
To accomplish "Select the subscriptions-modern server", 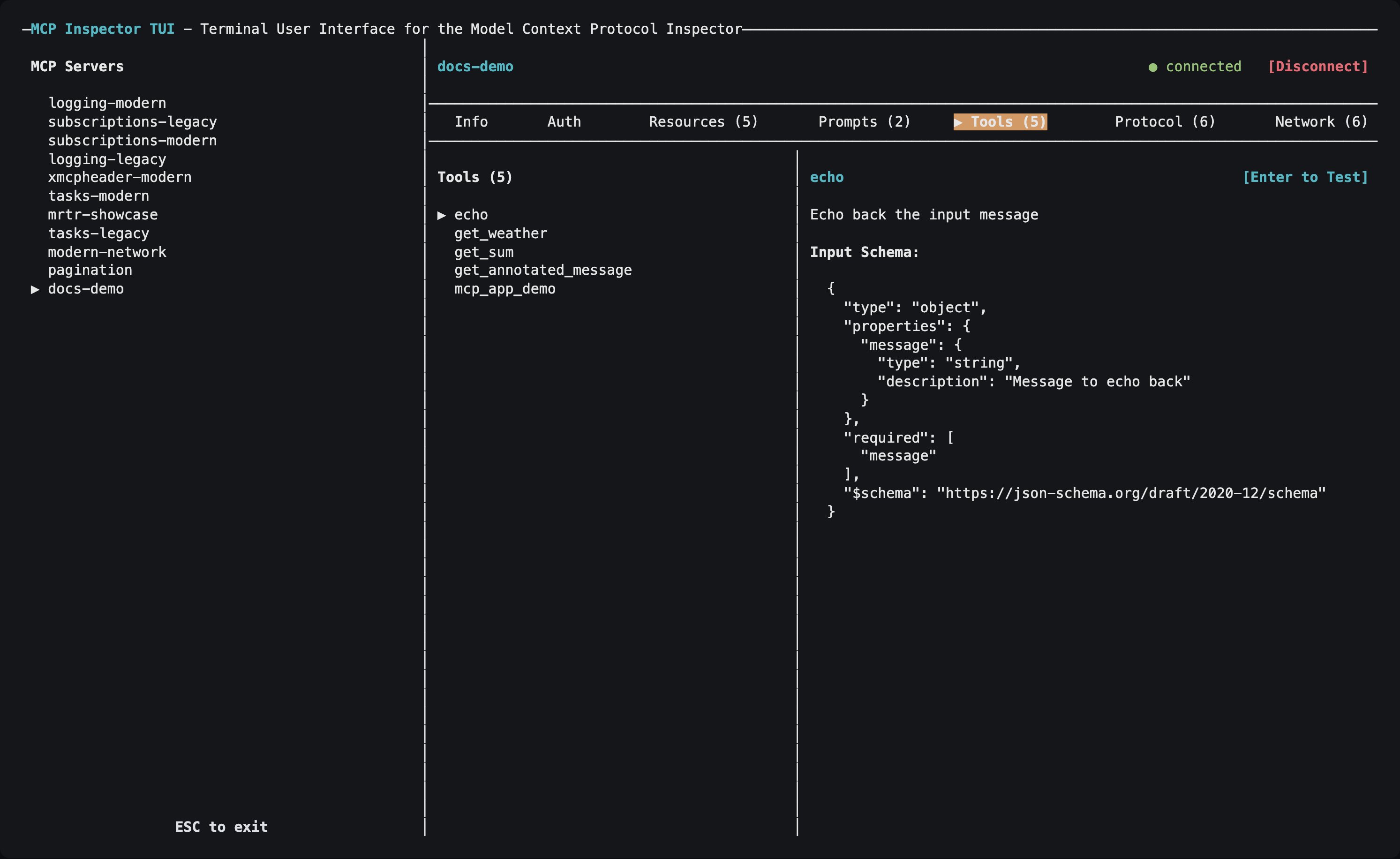I will pos(132,140).
